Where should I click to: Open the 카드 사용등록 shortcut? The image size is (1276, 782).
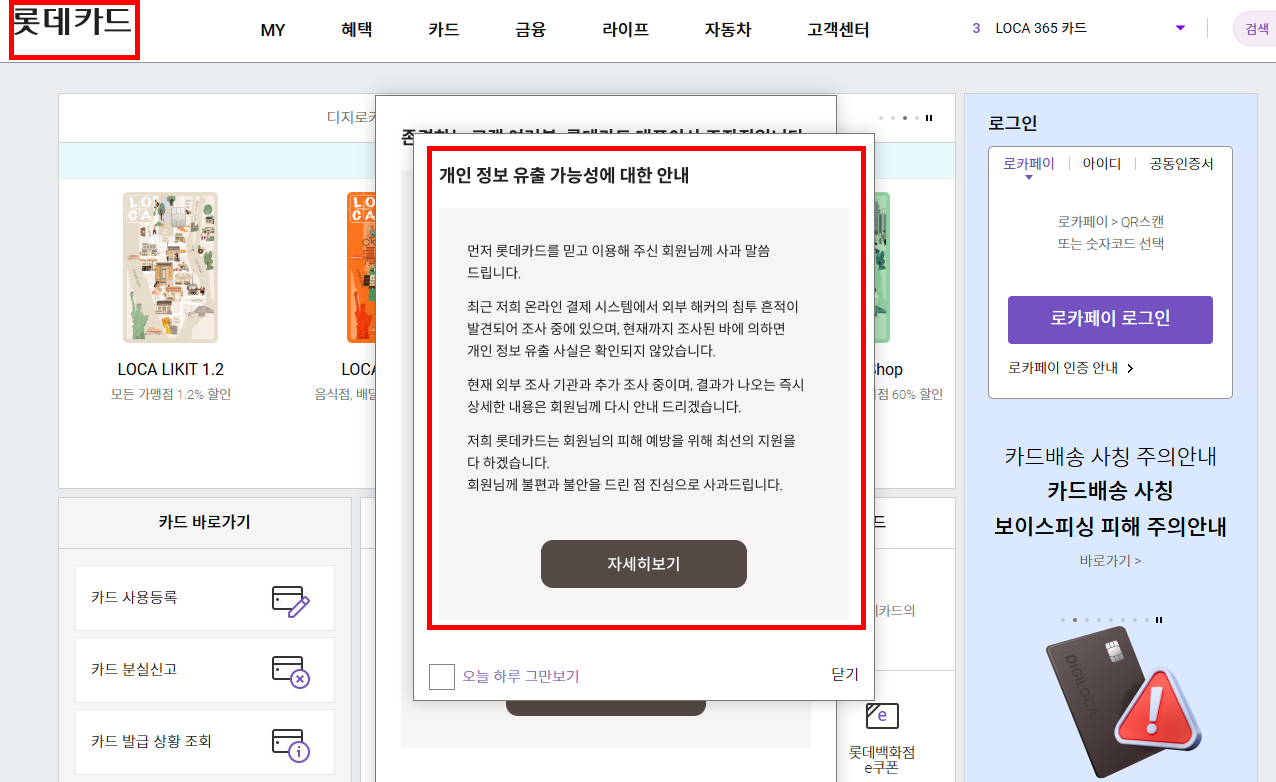click(x=205, y=598)
